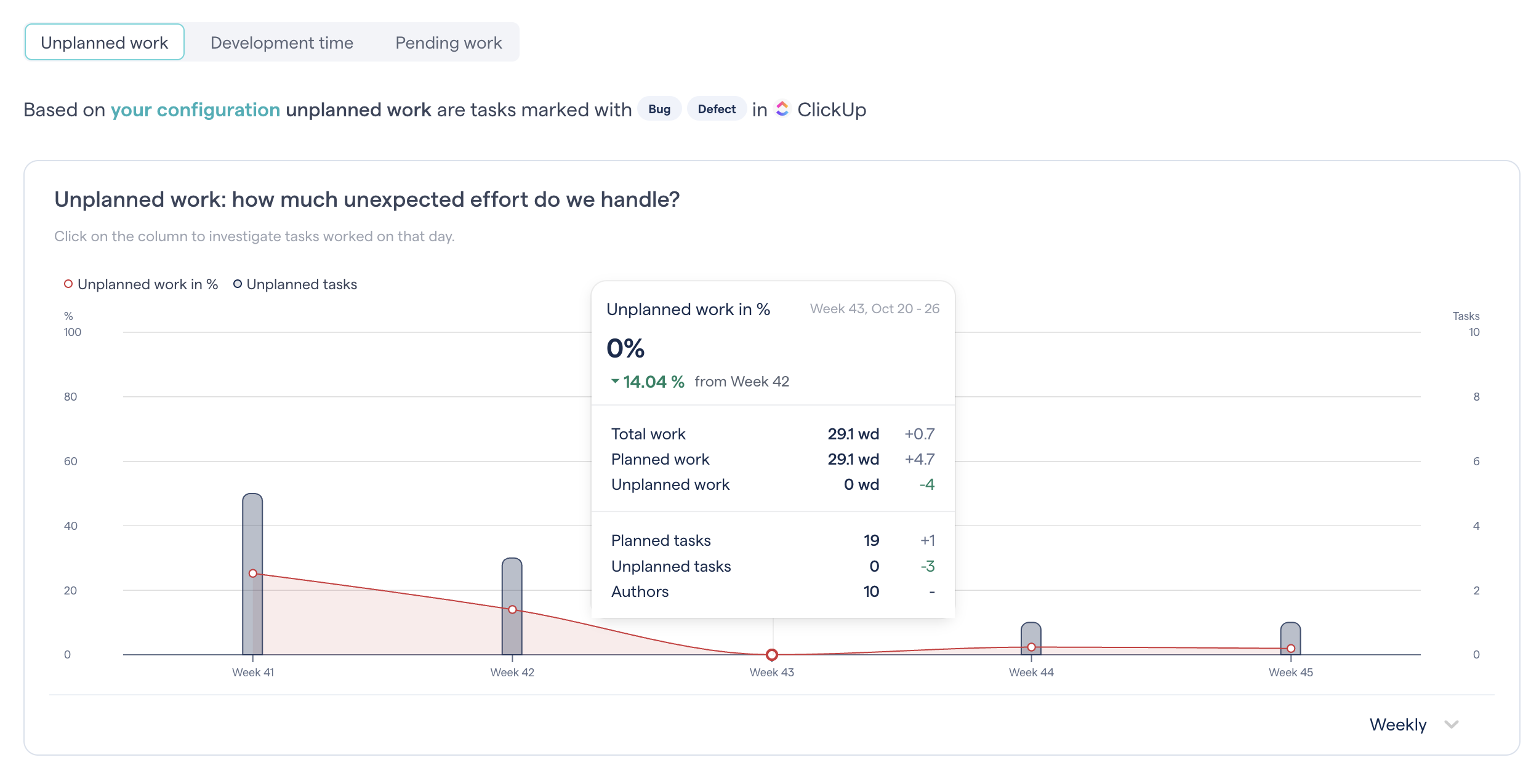
Task: Click the red data point at Week 43
Action: (771, 654)
